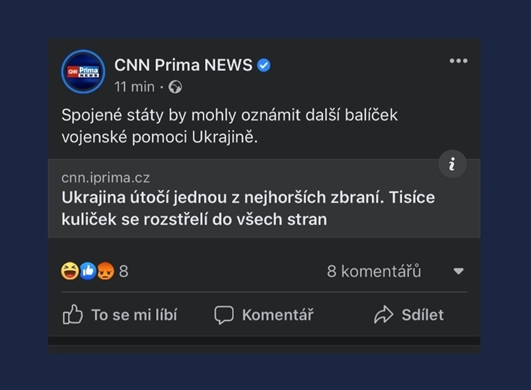The width and height of the screenshot is (531, 390).
Task: Click the share arrow icon
Action: click(x=383, y=315)
